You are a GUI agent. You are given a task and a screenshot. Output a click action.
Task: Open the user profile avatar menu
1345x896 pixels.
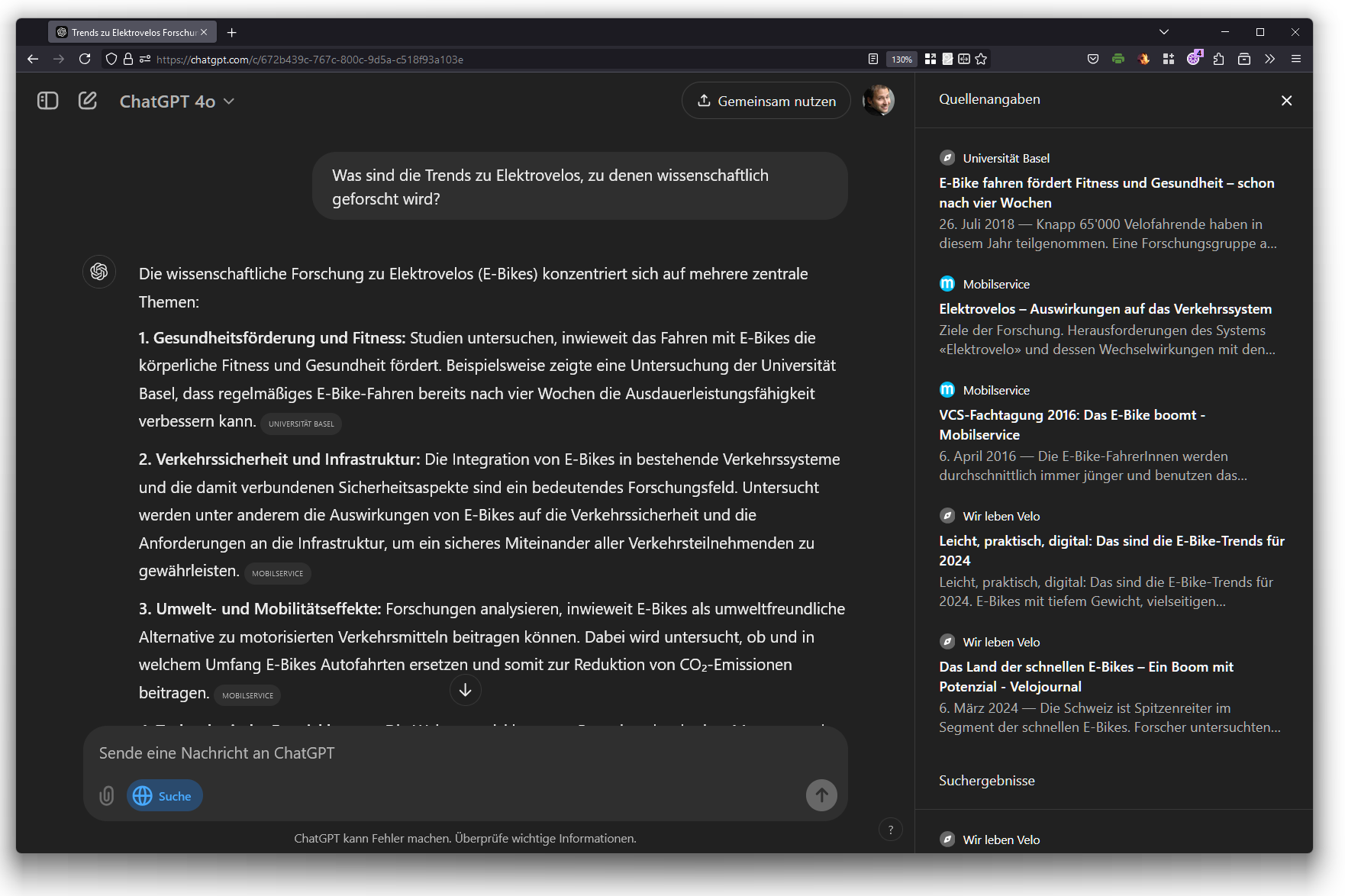tap(879, 101)
